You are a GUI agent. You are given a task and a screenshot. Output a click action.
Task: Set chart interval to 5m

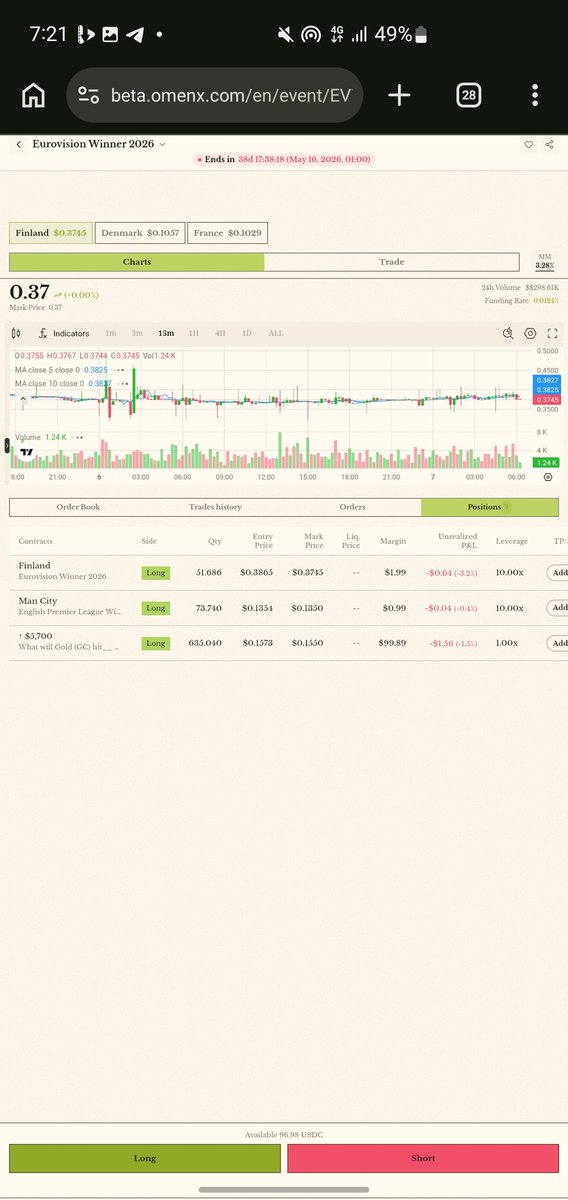click(x=137, y=333)
